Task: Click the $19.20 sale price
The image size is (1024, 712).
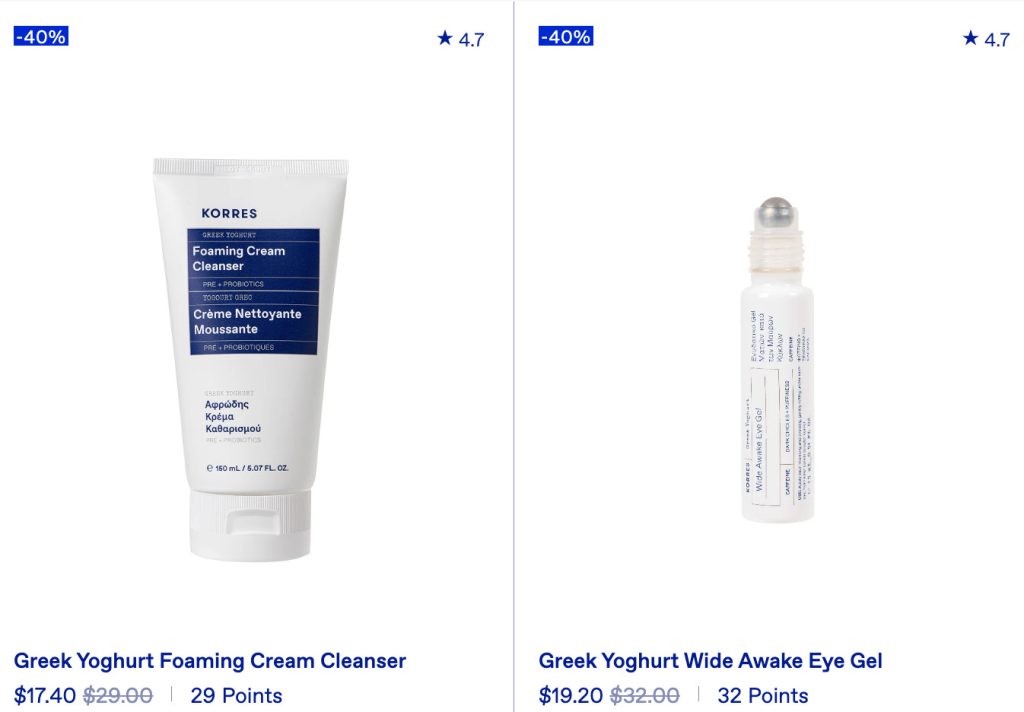Action: tap(570, 695)
